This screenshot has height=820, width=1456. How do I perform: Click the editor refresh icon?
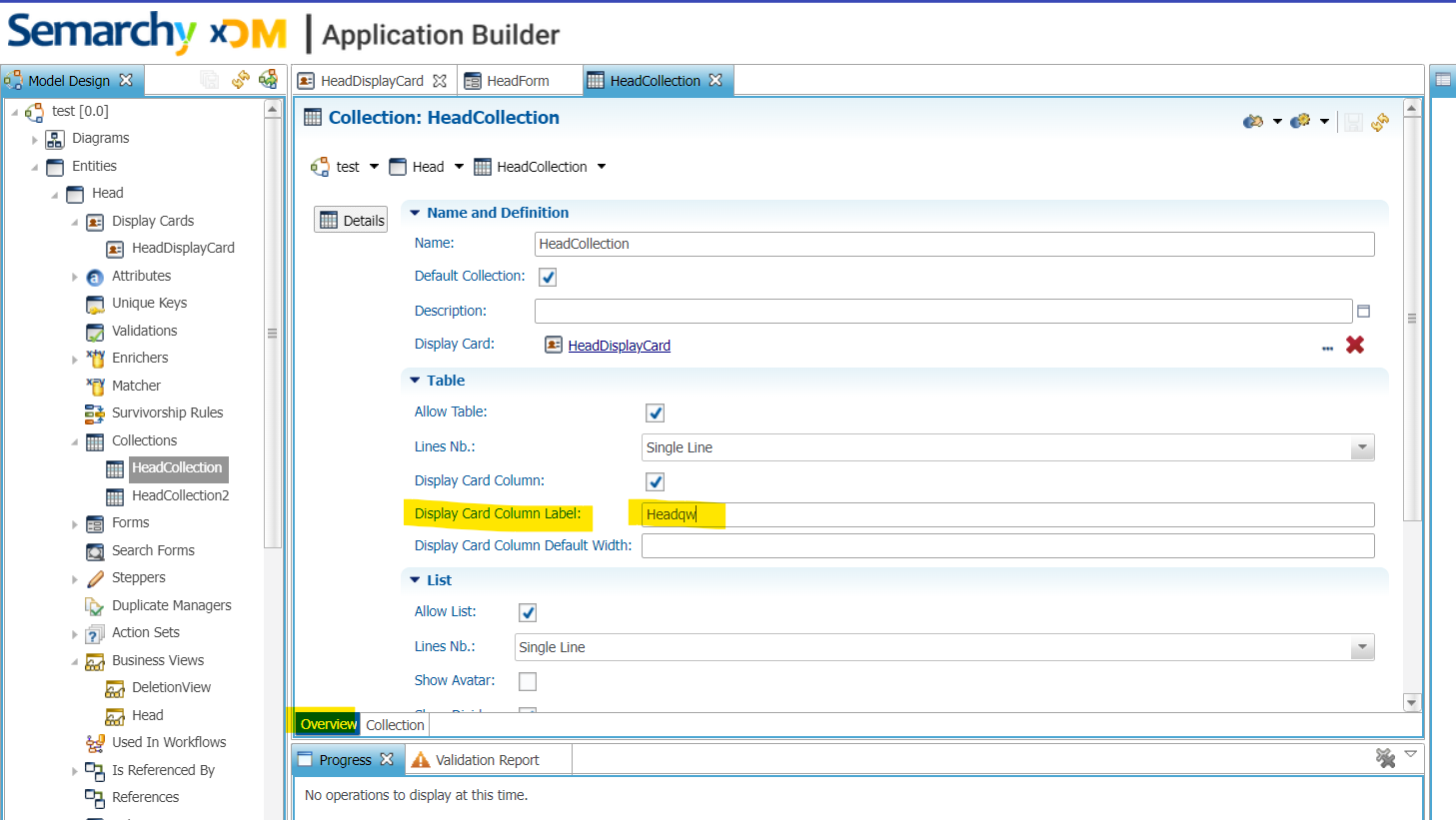pyautogui.click(x=1380, y=122)
